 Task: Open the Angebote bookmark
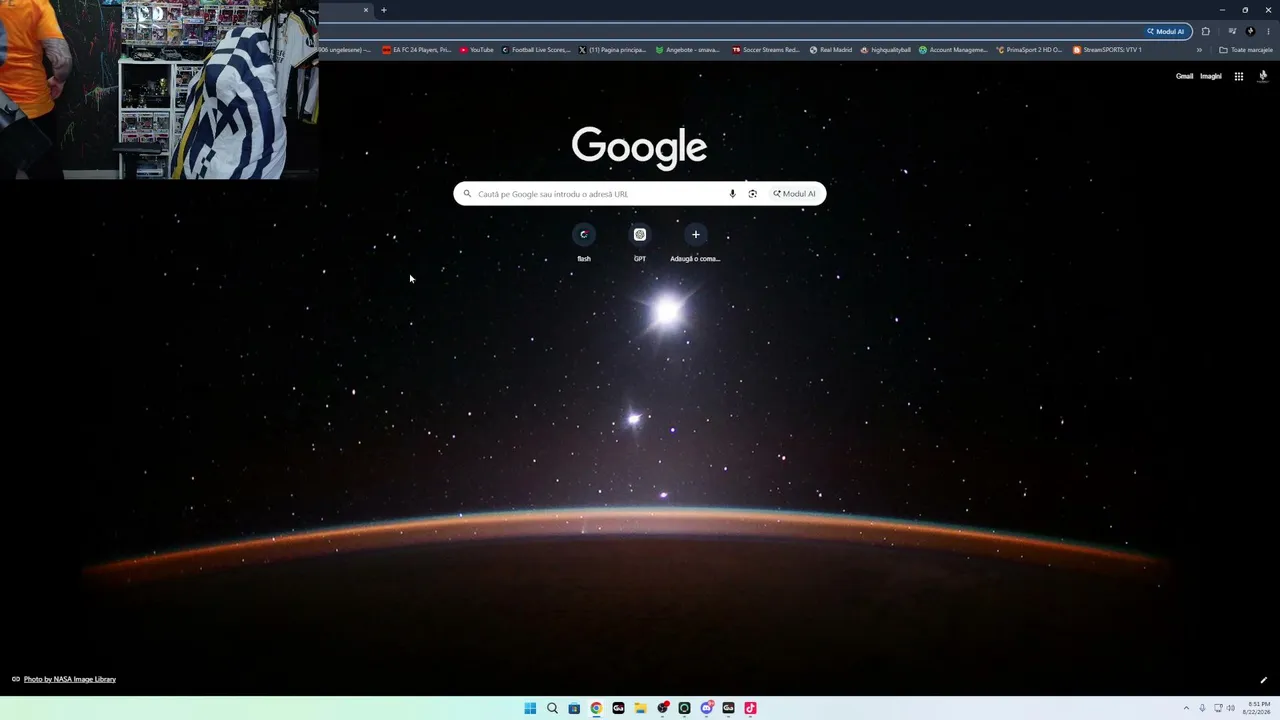click(x=687, y=50)
